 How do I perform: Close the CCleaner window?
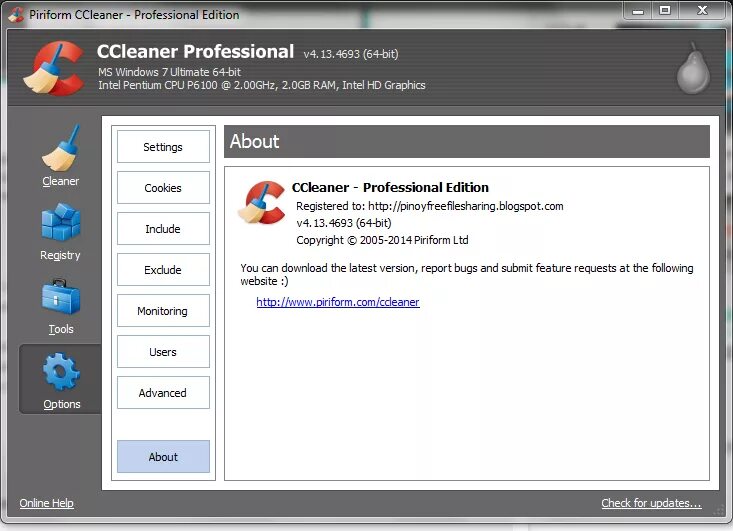pos(703,11)
